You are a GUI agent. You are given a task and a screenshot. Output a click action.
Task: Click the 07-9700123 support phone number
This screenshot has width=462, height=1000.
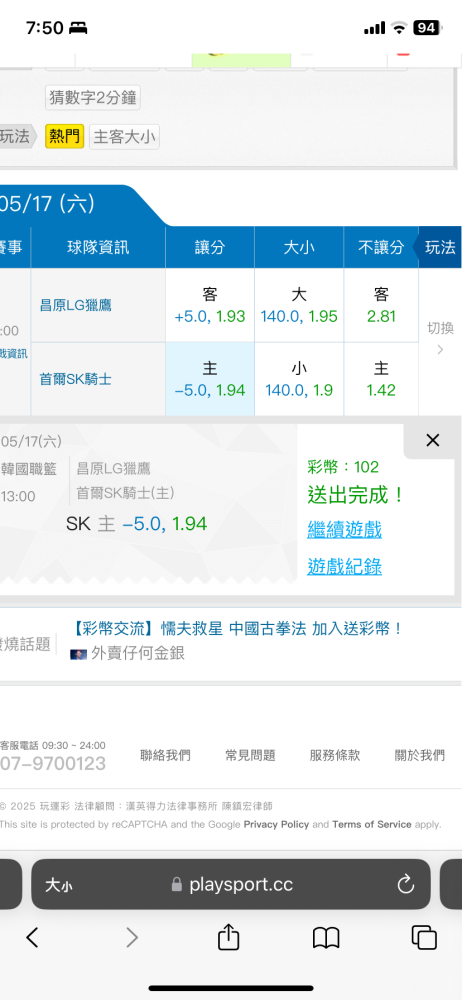click(x=53, y=763)
